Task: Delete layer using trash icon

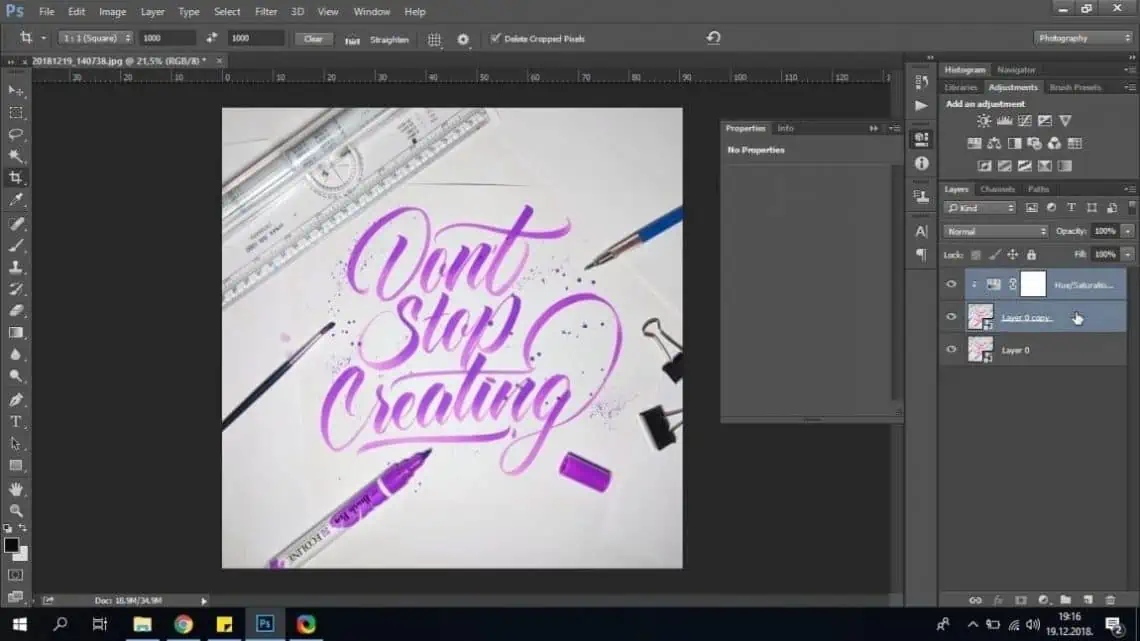Action: [x=1110, y=600]
